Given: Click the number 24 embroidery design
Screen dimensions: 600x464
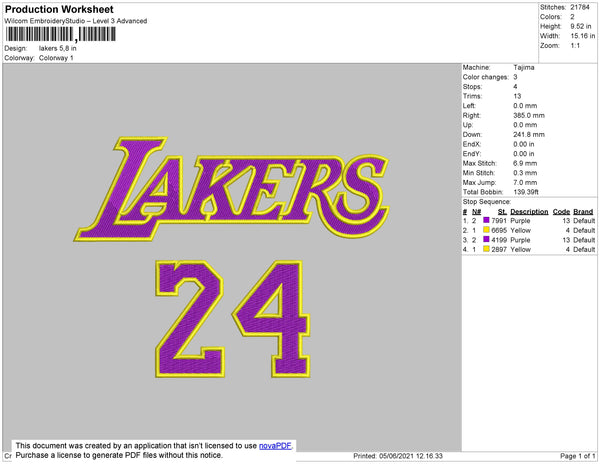Looking at the screenshot, I should [x=233, y=319].
